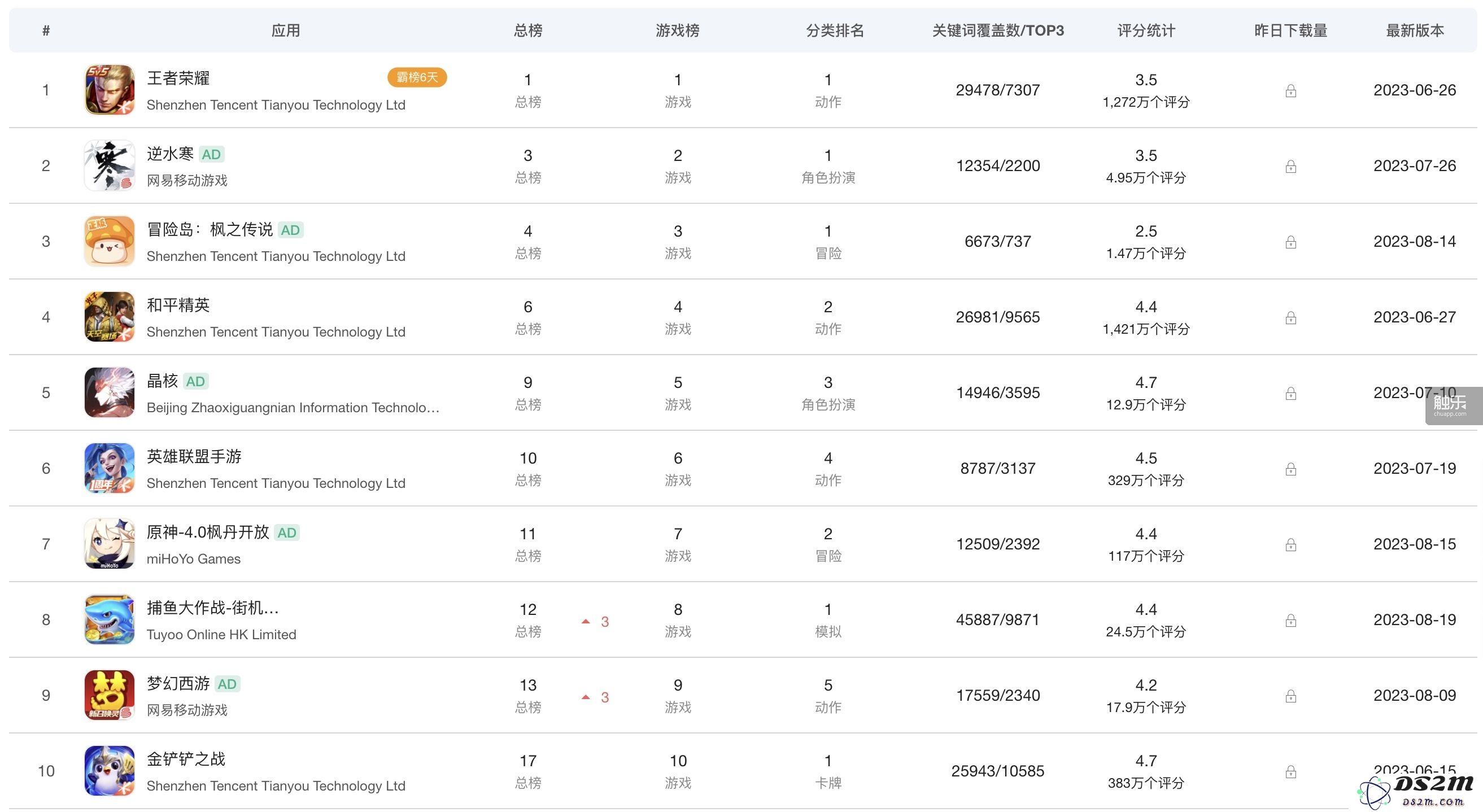The height and width of the screenshot is (812, 1483).
Task: Click the 最新版本 column header
Action: coord(1415,30)
